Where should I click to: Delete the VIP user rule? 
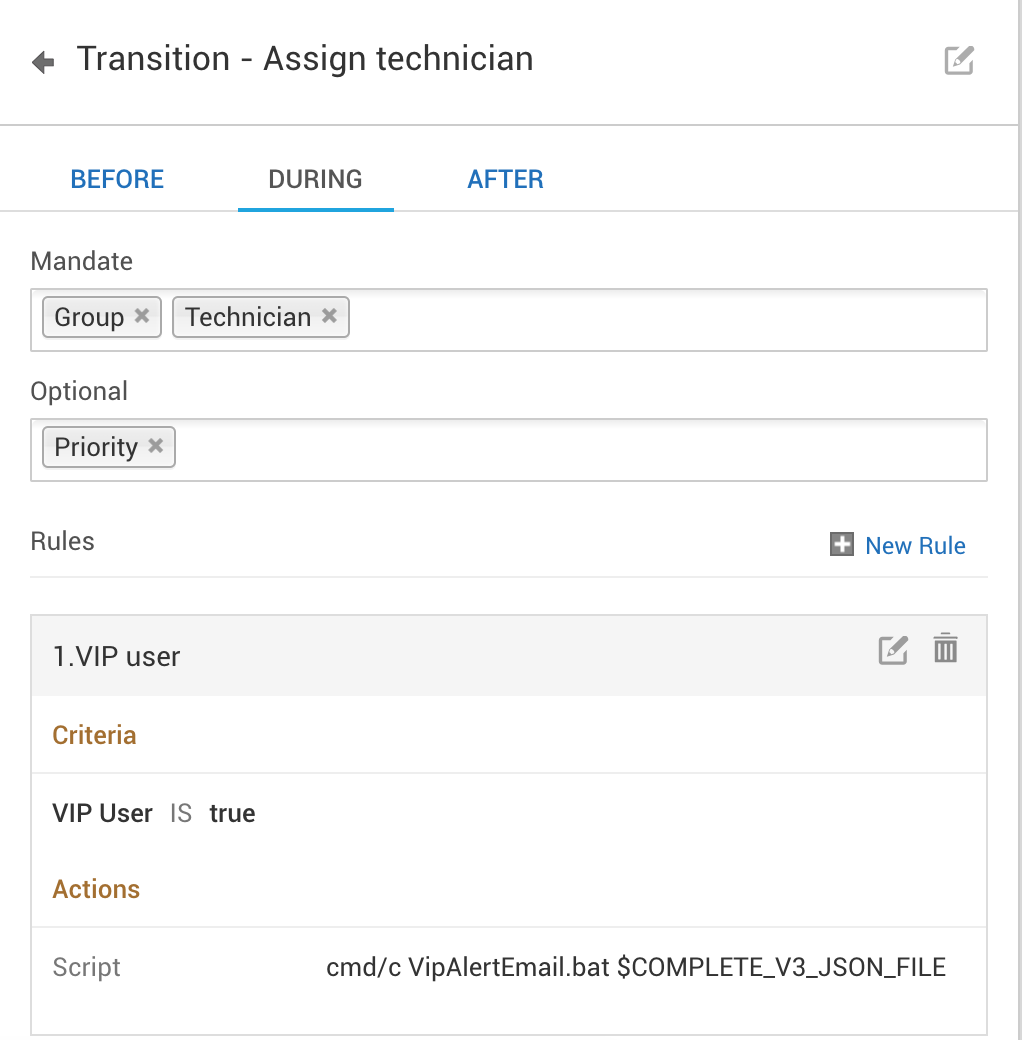click(x=945, y=649)
